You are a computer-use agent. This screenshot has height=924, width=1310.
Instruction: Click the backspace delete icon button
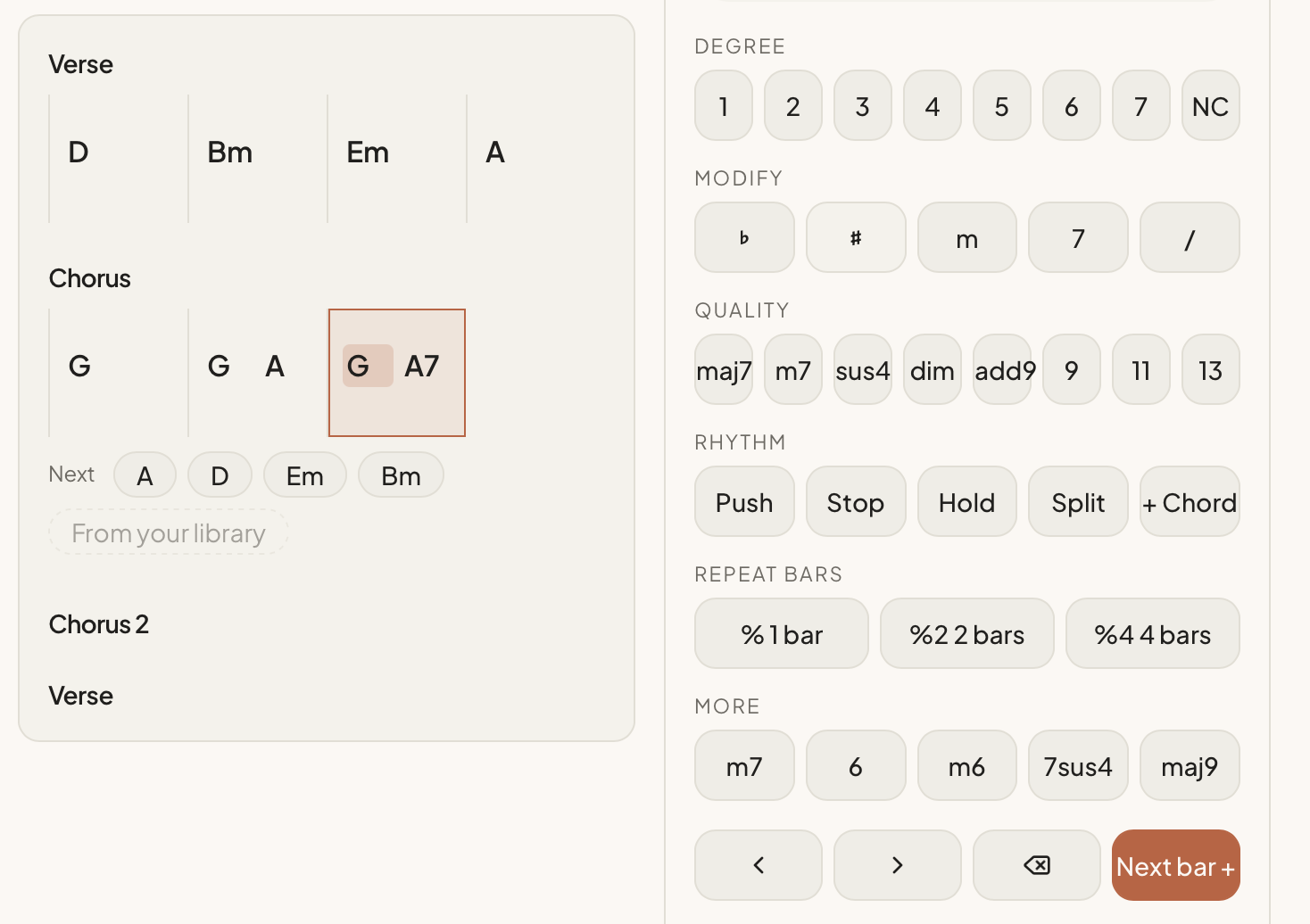point(1037,865)
